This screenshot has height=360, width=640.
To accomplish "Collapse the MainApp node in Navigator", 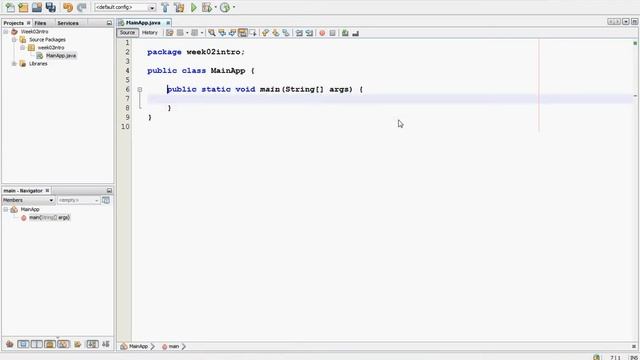I will 6,209.
